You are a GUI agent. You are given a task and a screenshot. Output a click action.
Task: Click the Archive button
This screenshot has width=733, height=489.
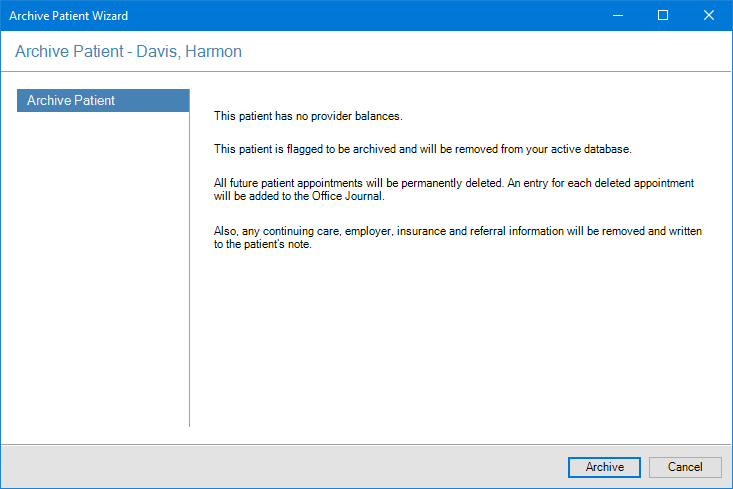pyautogui.click(x=604, y=467)
